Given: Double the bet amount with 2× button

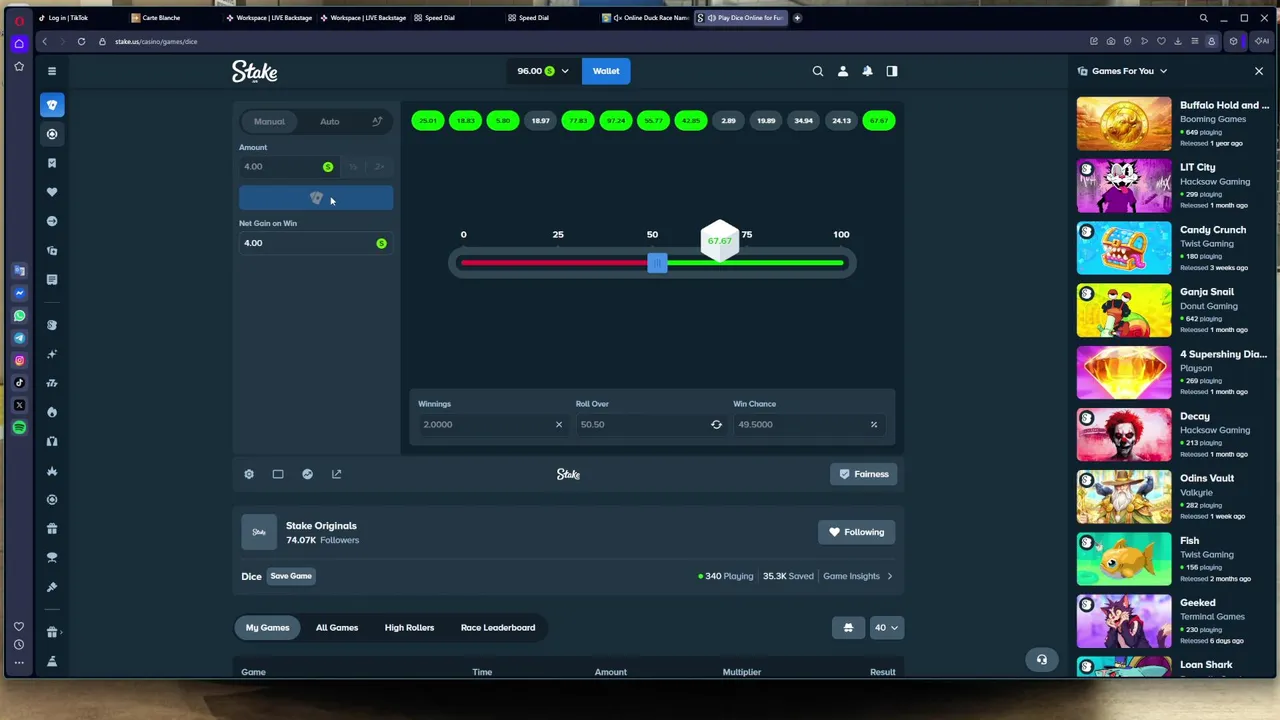Looking at the screenshot, I should pos(379,167).
